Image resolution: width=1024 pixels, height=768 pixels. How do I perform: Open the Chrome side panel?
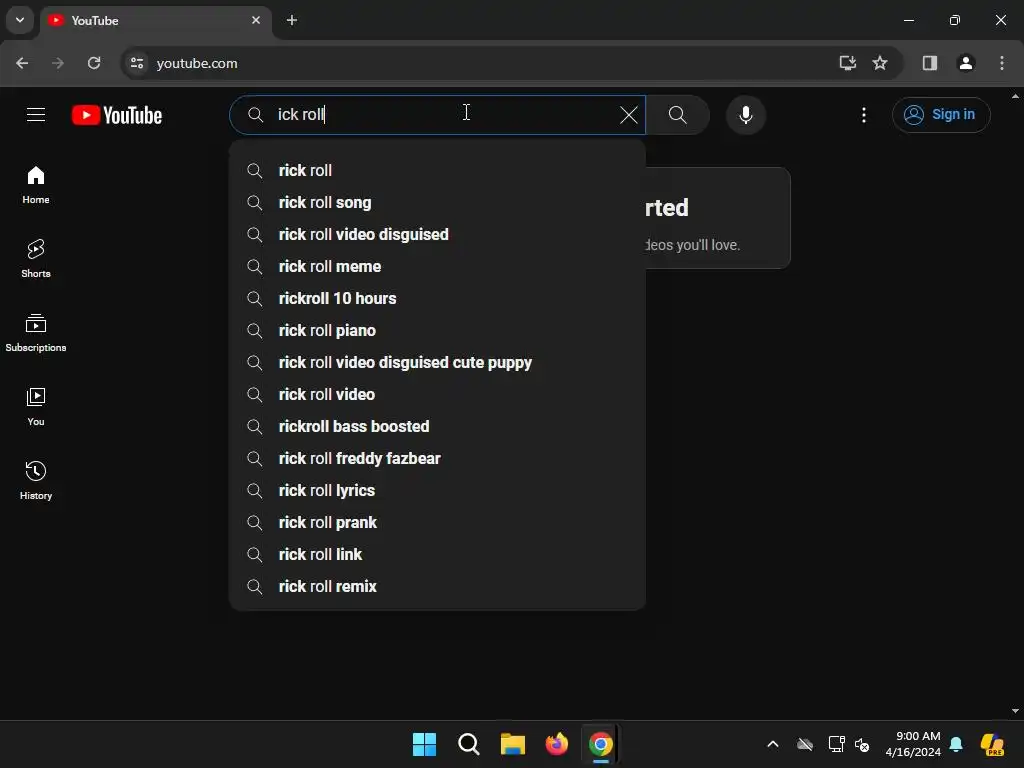(x=929, y=63)
